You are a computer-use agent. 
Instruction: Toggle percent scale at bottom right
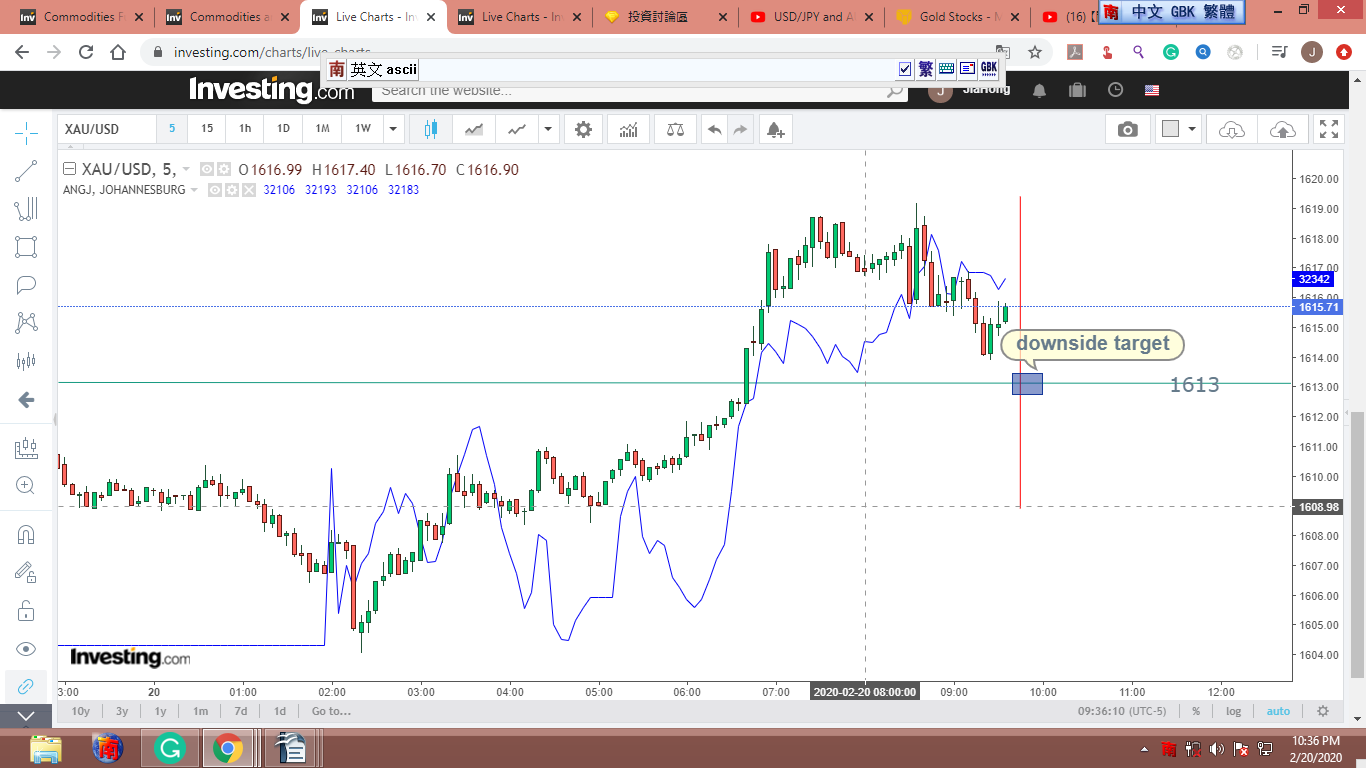(1196, 711)
